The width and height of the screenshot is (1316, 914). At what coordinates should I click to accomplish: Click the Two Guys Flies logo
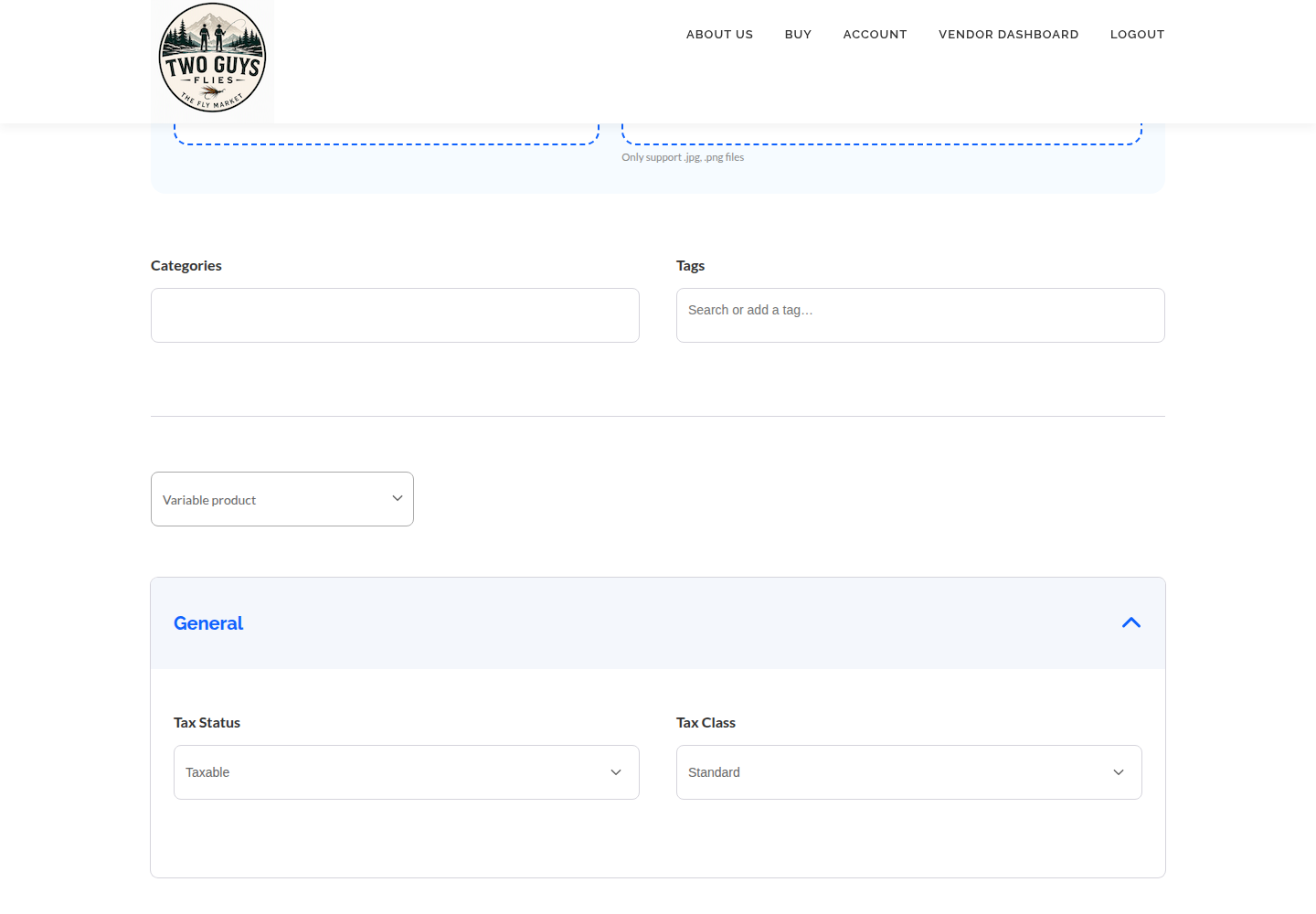(212, 59)
